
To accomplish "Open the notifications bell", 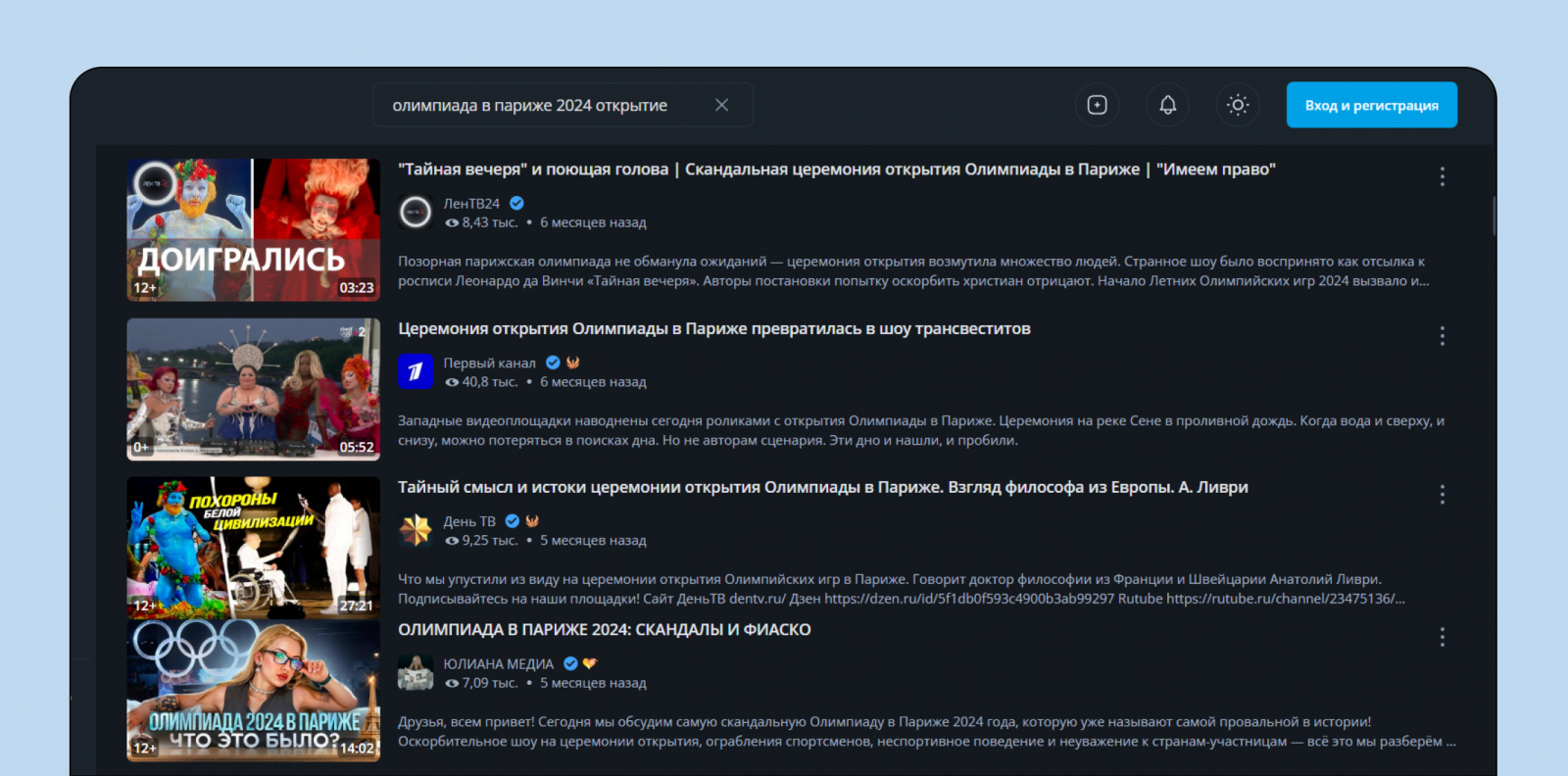I will tap(1167, 105).
